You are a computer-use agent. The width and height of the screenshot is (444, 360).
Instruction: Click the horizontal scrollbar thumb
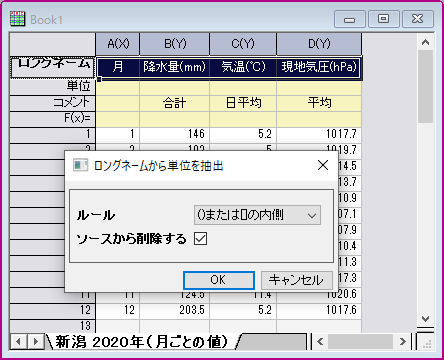(x=360, y=341)
